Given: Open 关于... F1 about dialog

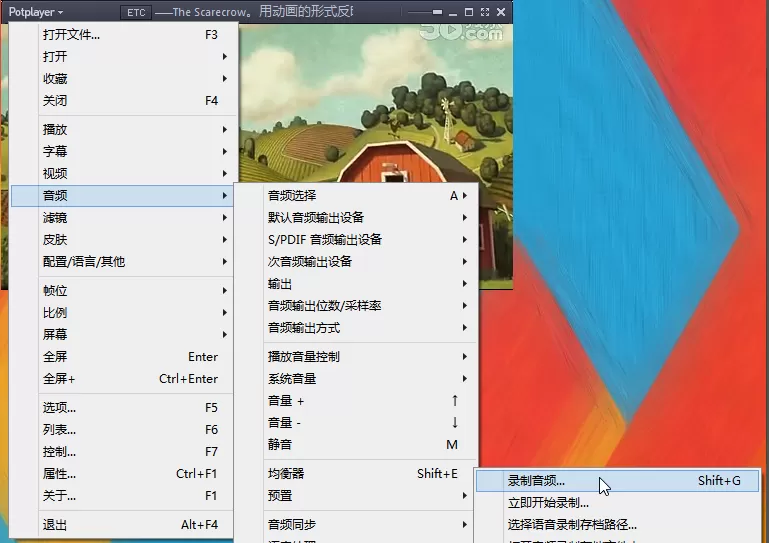Looking at the screenshot, I should click(123, 496).
